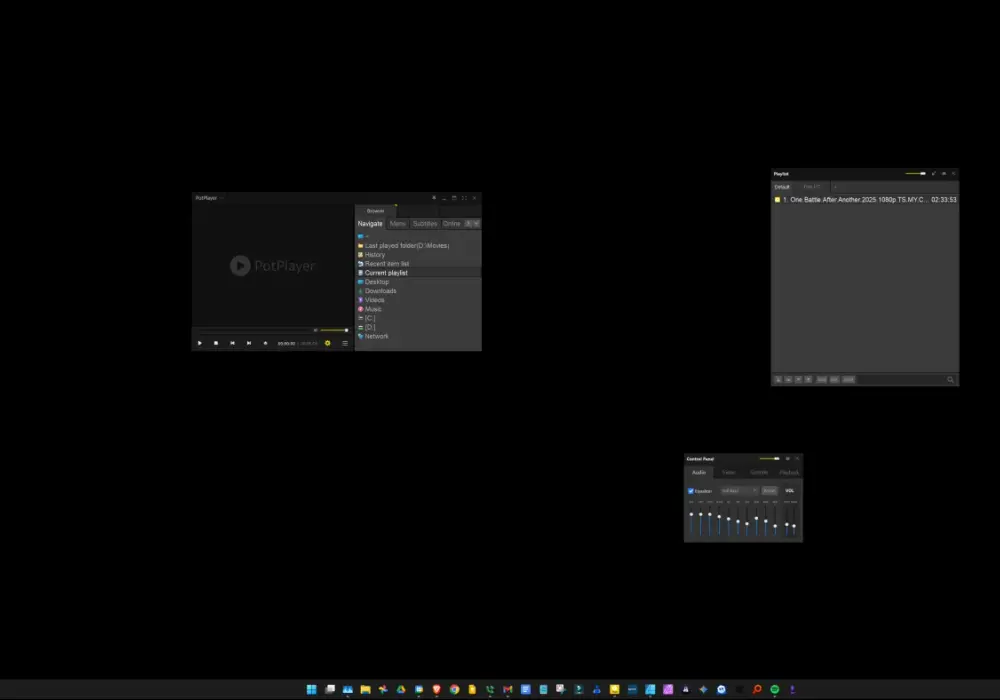The height and width of the screenshot is (700, 1000).
Task: Click the player volume slider
Action: click(335, 330)
